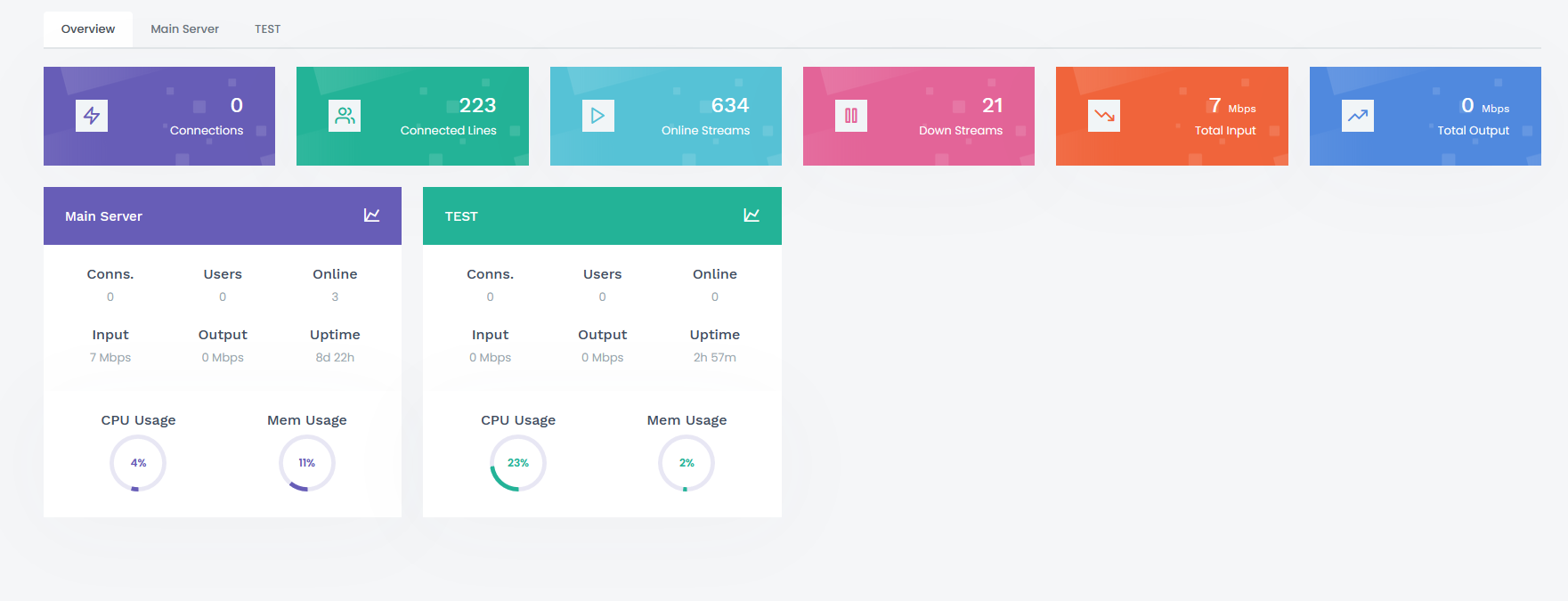The width and height of the screenshot is (1568, 601).
Task: Select the 634 Online Streams count
Action: tap(730, 106)
